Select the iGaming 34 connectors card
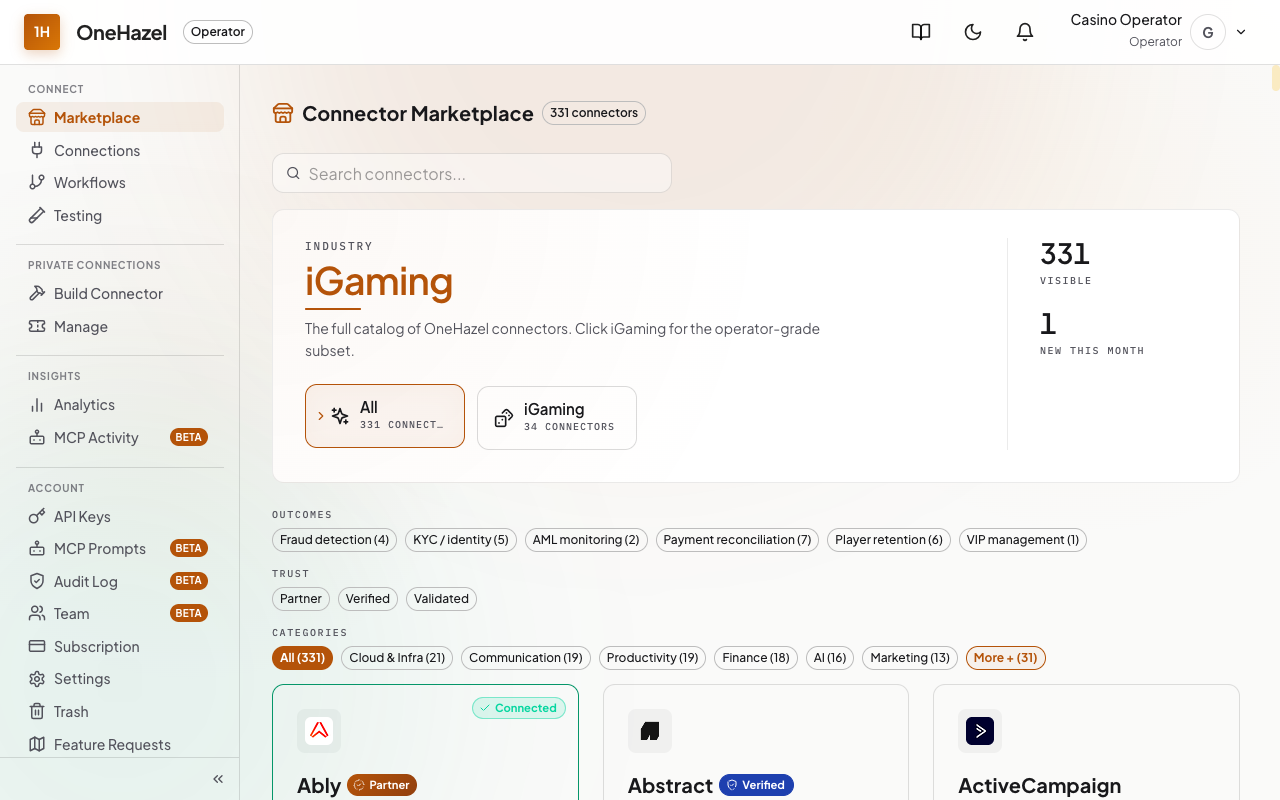This screenshot has width=1280, height=800. (x=557, y=418)
